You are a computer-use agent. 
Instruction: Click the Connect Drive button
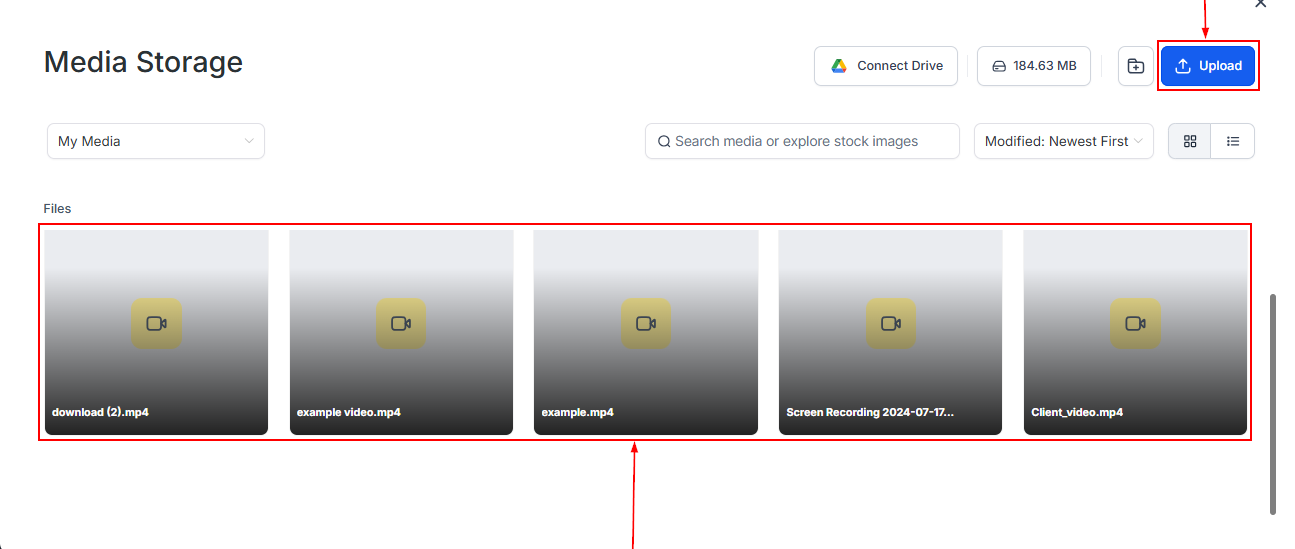pyautogui.click(x=885, y=66)
